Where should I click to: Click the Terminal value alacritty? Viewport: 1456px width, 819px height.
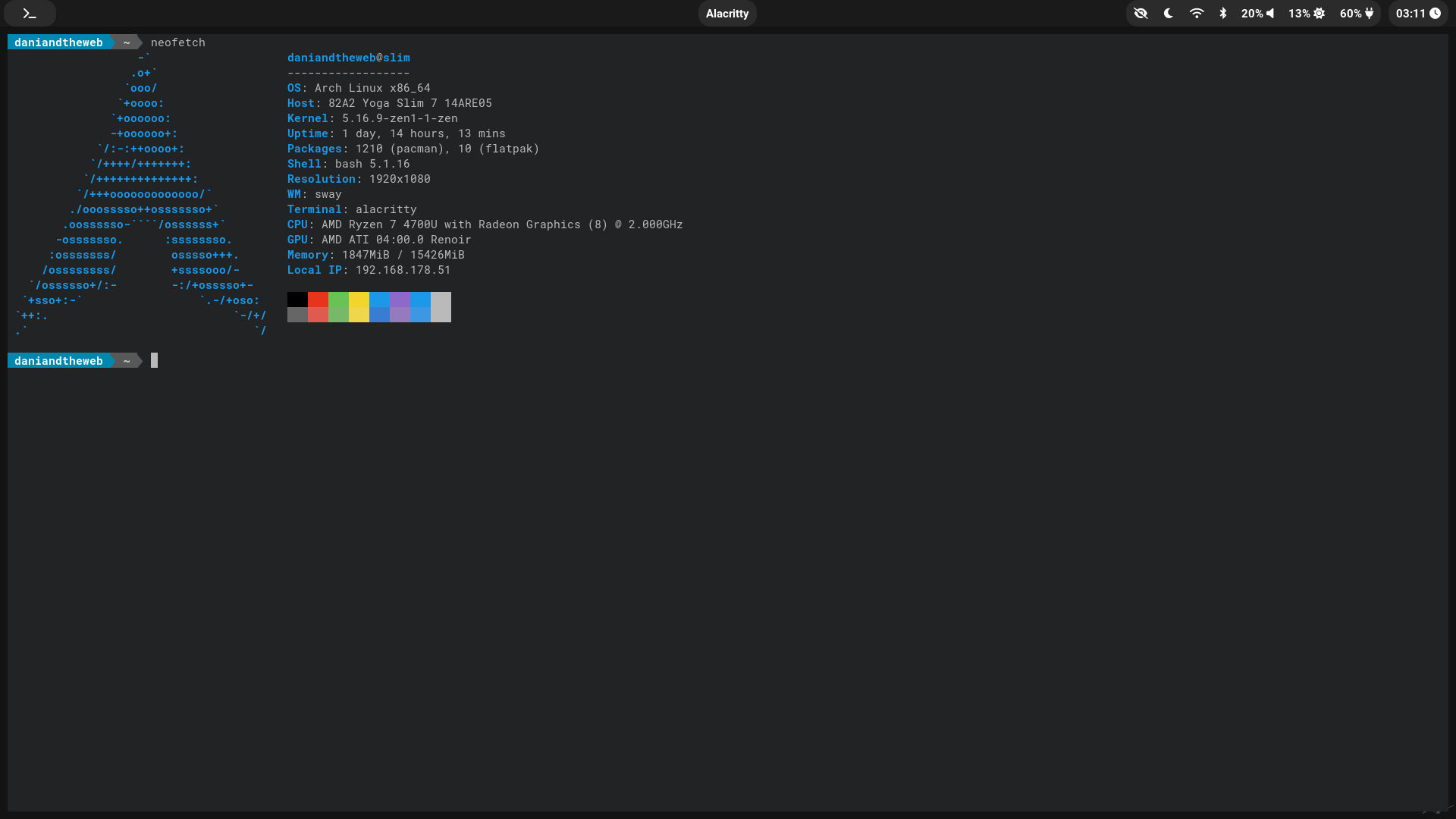[x=386, y=209]
